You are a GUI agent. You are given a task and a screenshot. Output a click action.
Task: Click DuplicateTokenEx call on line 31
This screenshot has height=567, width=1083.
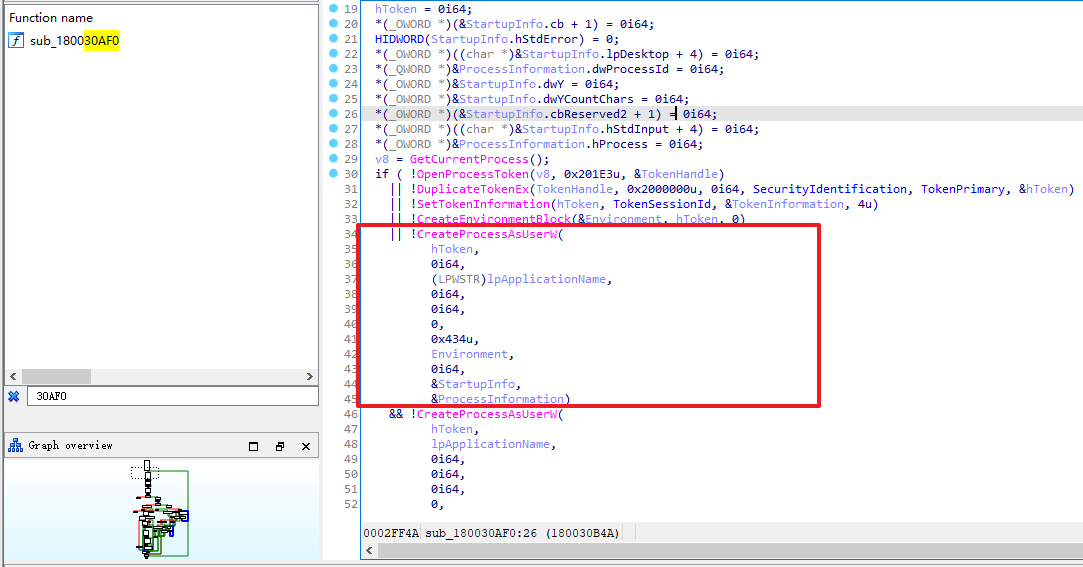(473, 189)
